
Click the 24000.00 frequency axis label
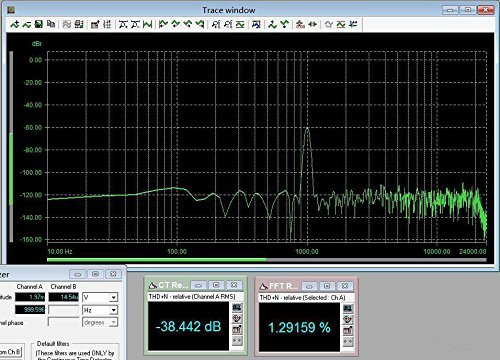coord(472,251)
